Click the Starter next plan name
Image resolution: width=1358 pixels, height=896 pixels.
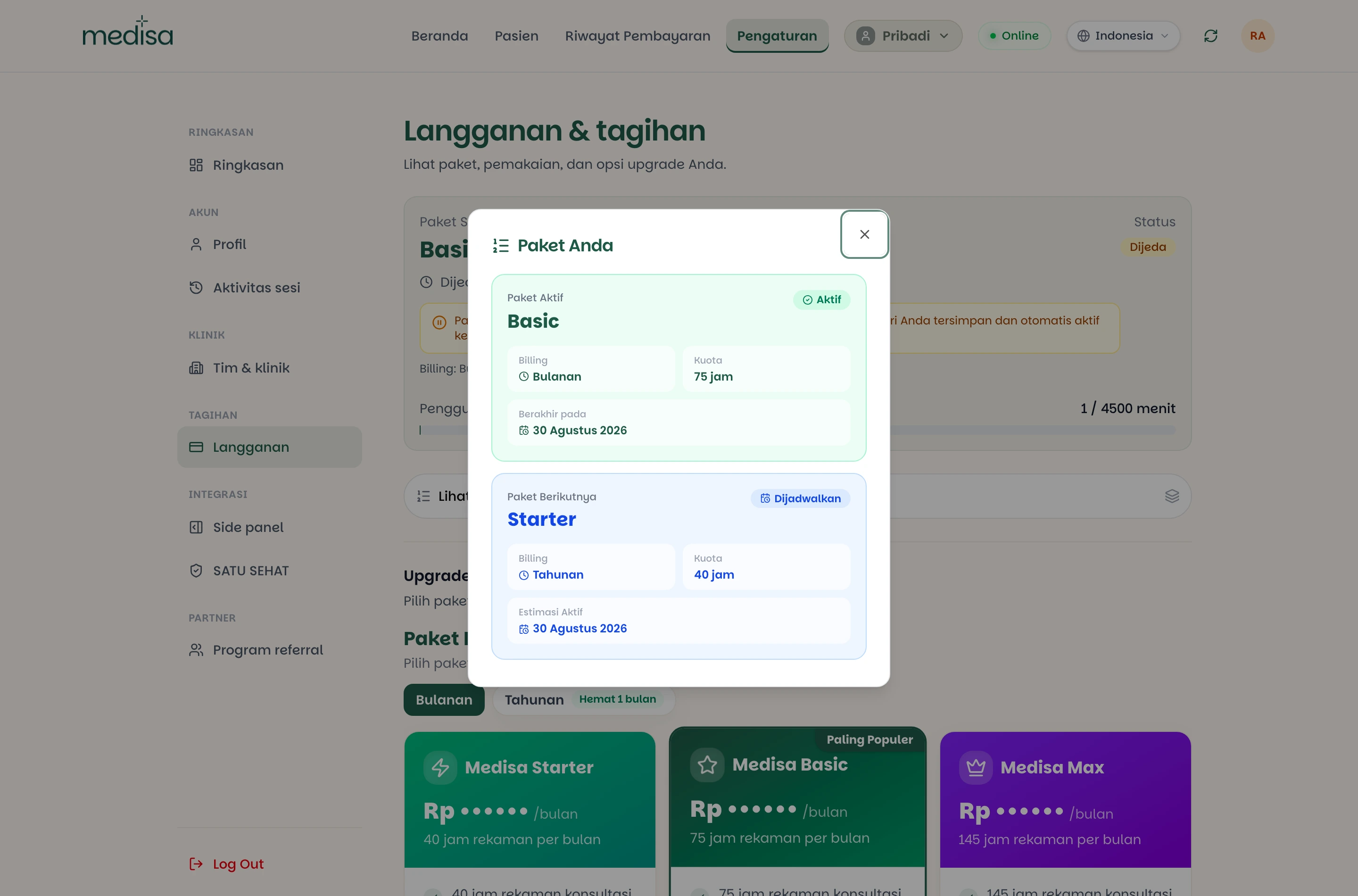click(x=542, y=519)
